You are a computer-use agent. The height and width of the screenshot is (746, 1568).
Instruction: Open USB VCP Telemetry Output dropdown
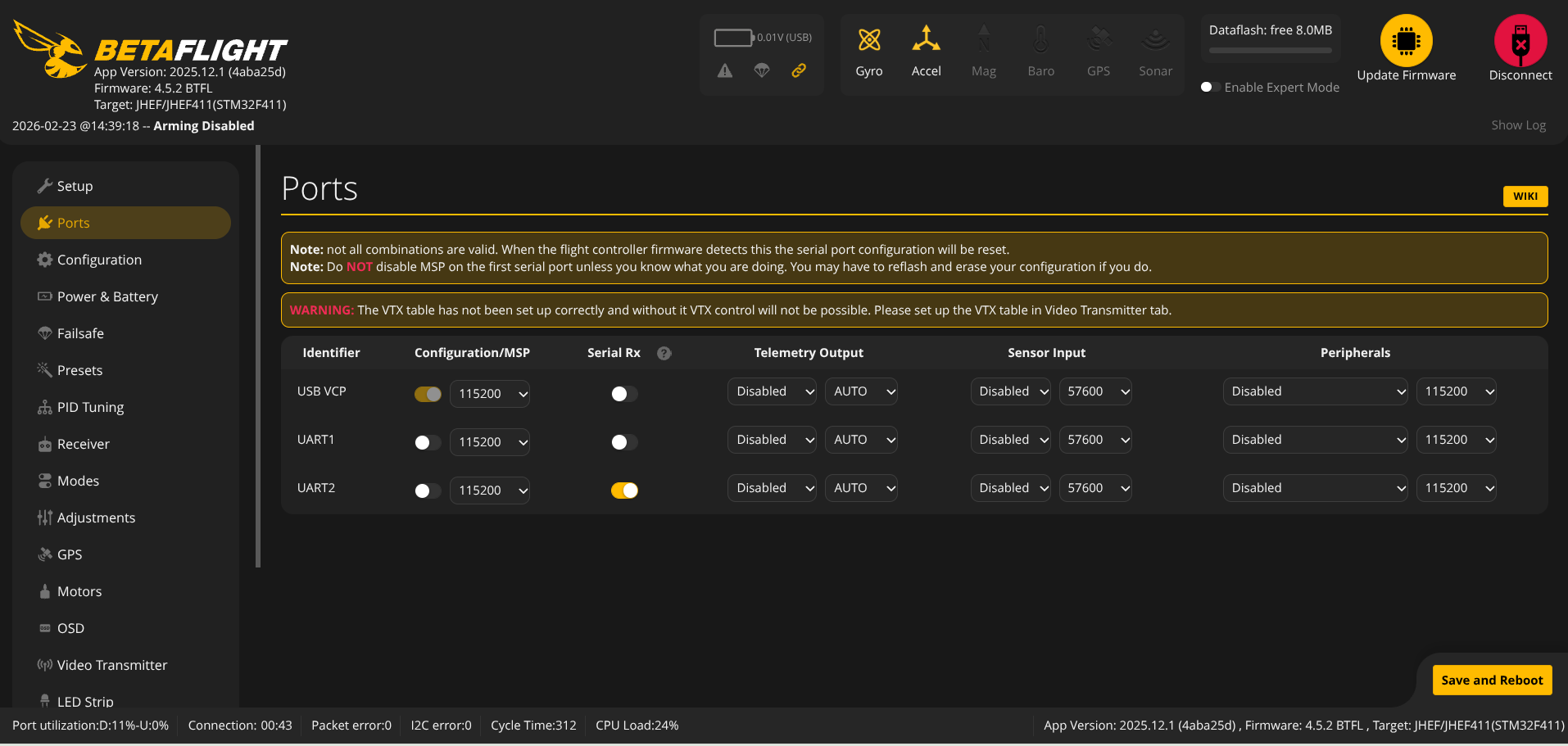771,391
